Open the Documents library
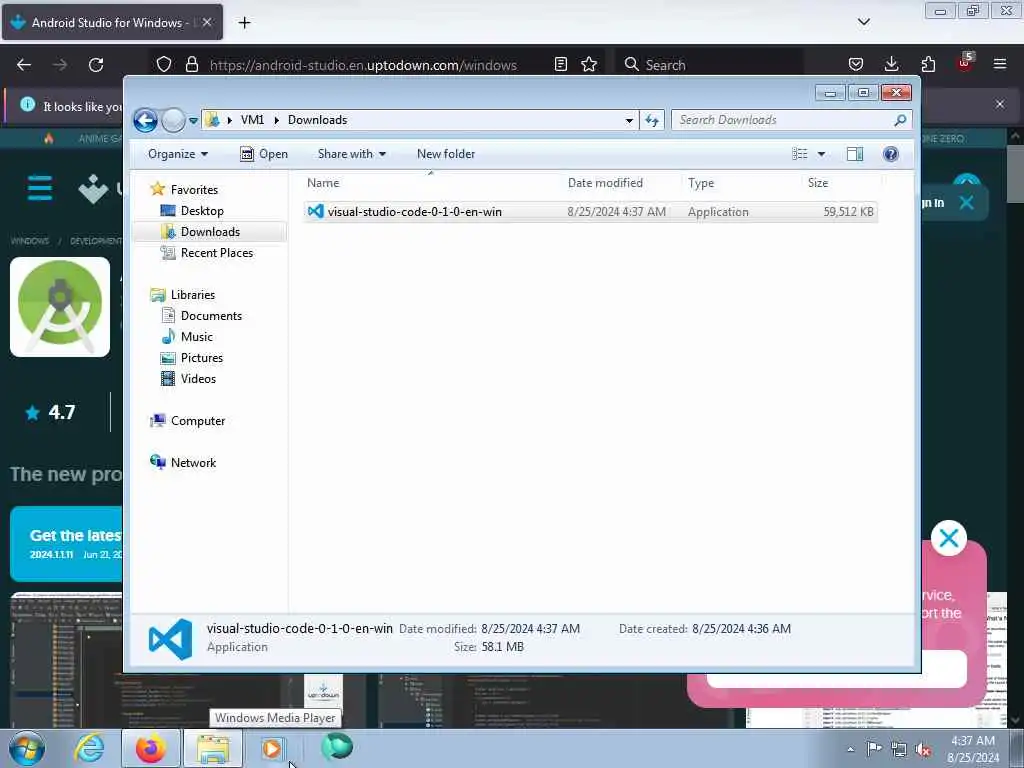The image size is (1024, 768). pyautogui.click(x=211, y=315)
